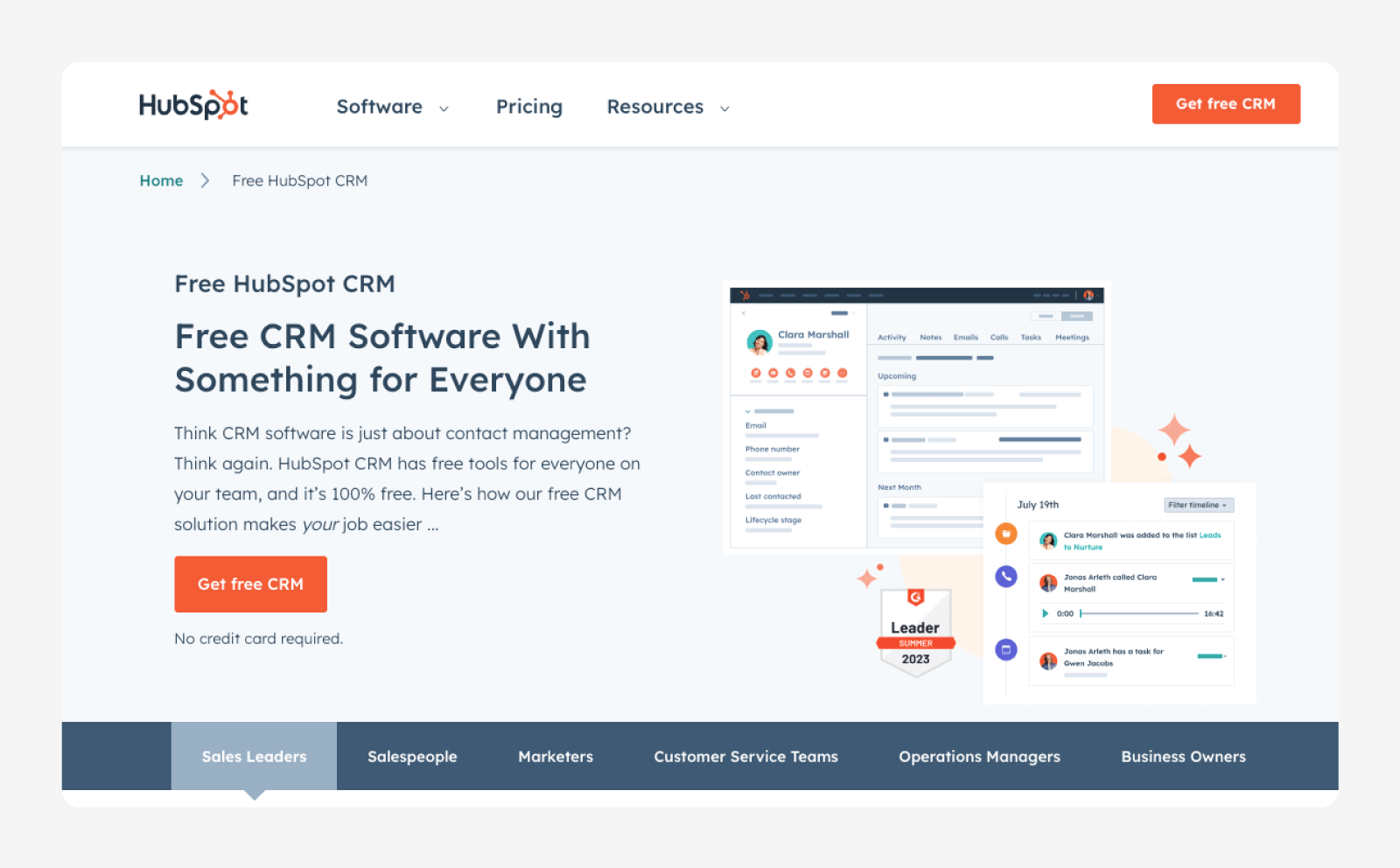
Task: Open the Leads to Nurture list link
Action: (x=1209, y=537)
